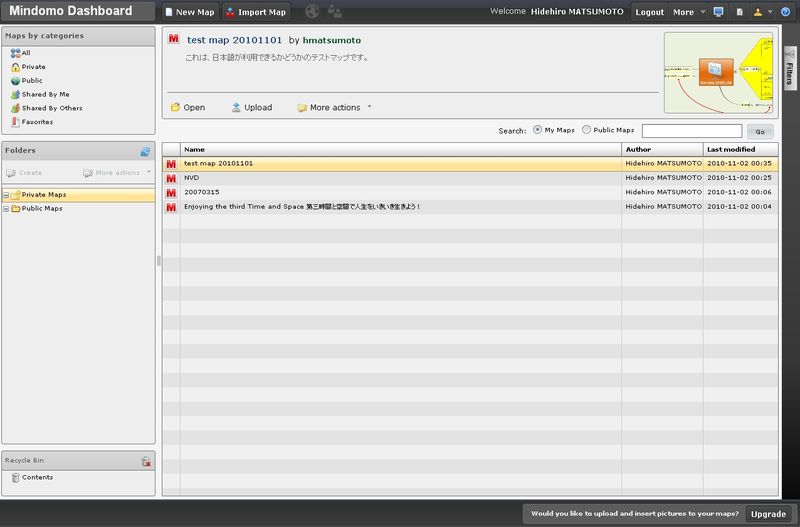Viewport: 800px width, 527px height.
Task: Click the Import Map button
Action: (256, 12)
